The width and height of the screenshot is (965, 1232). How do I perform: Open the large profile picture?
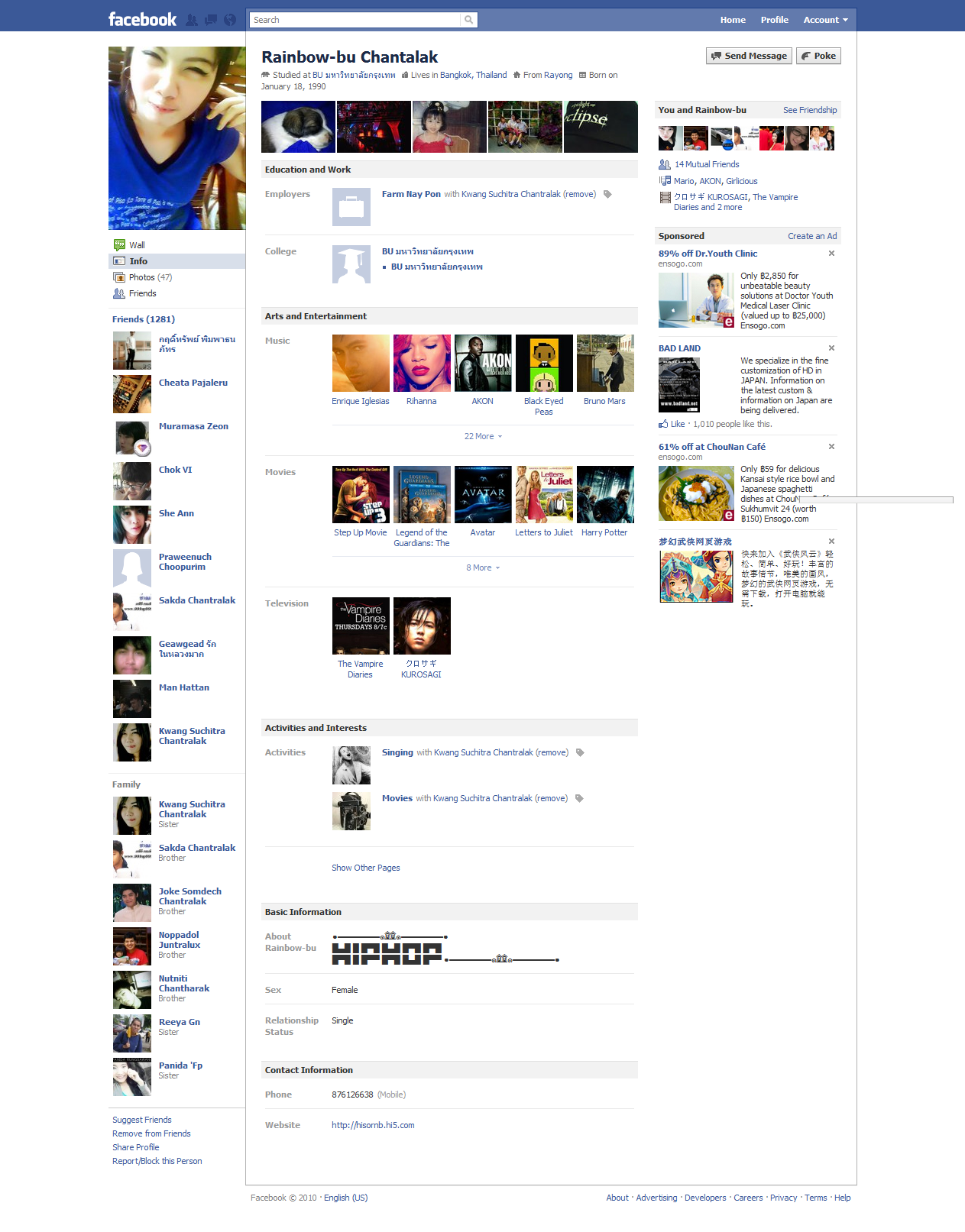pos(176,138)
